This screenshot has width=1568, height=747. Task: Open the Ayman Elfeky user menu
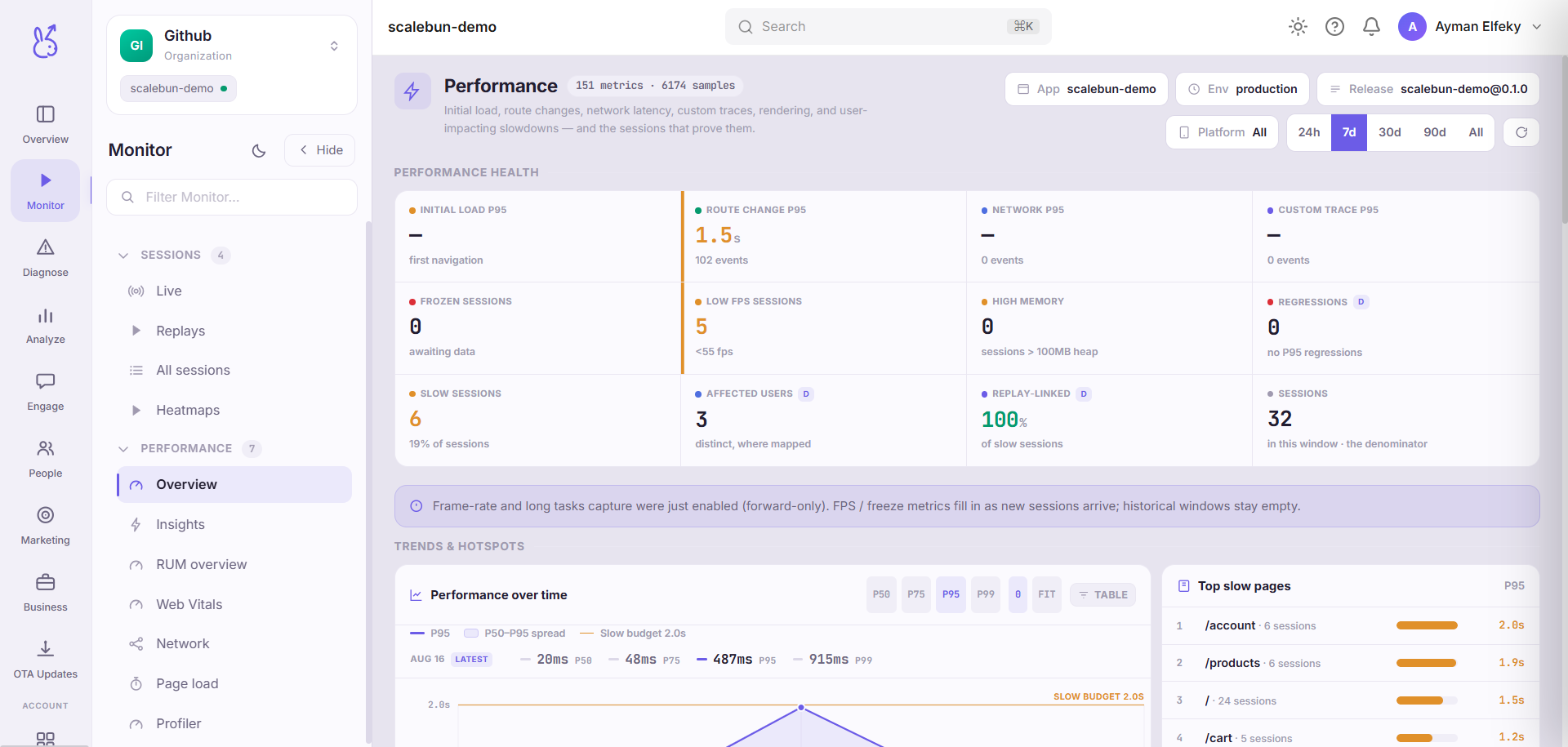(1470, 27)
